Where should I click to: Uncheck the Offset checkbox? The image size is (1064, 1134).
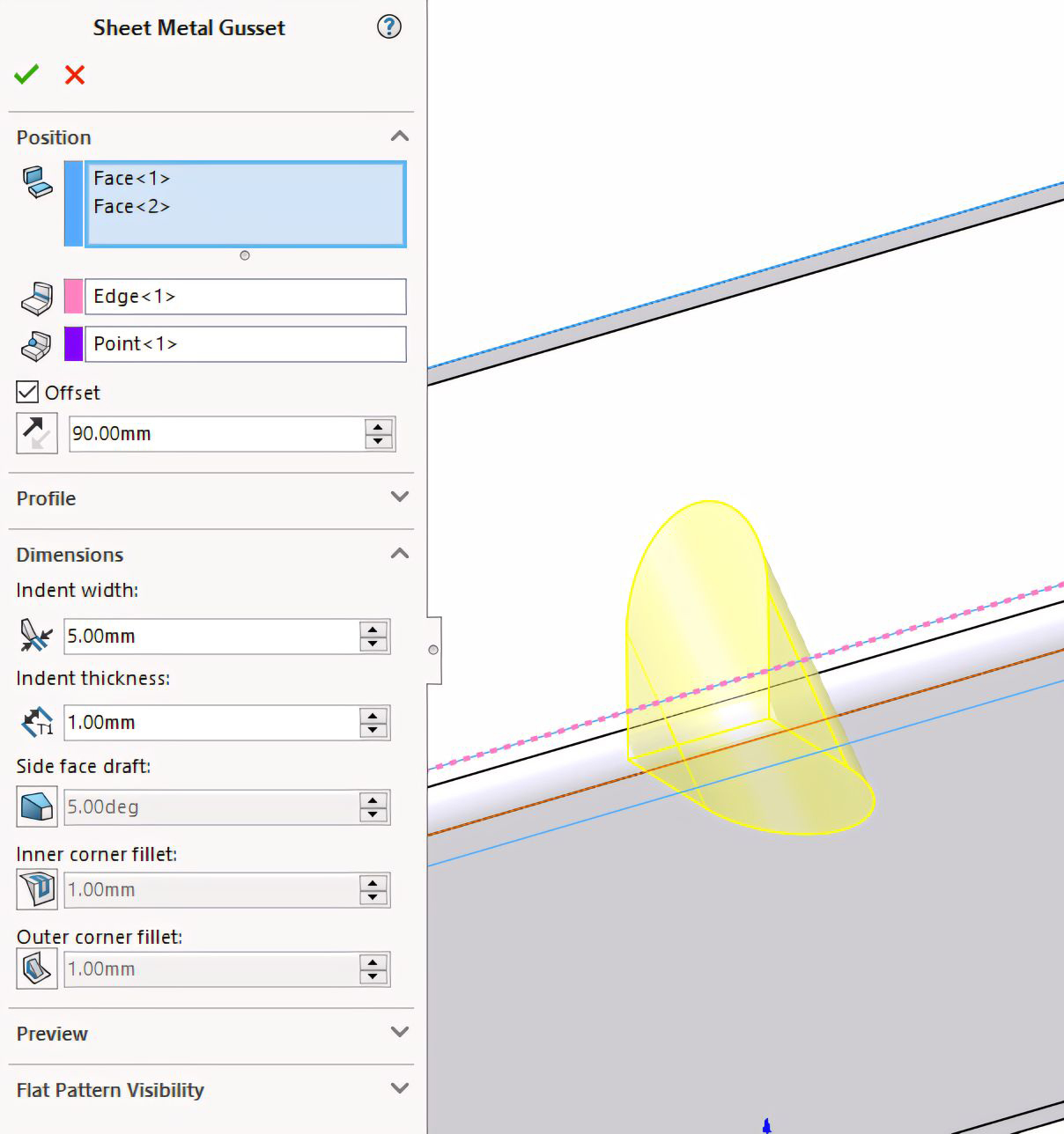coord(28,392)
